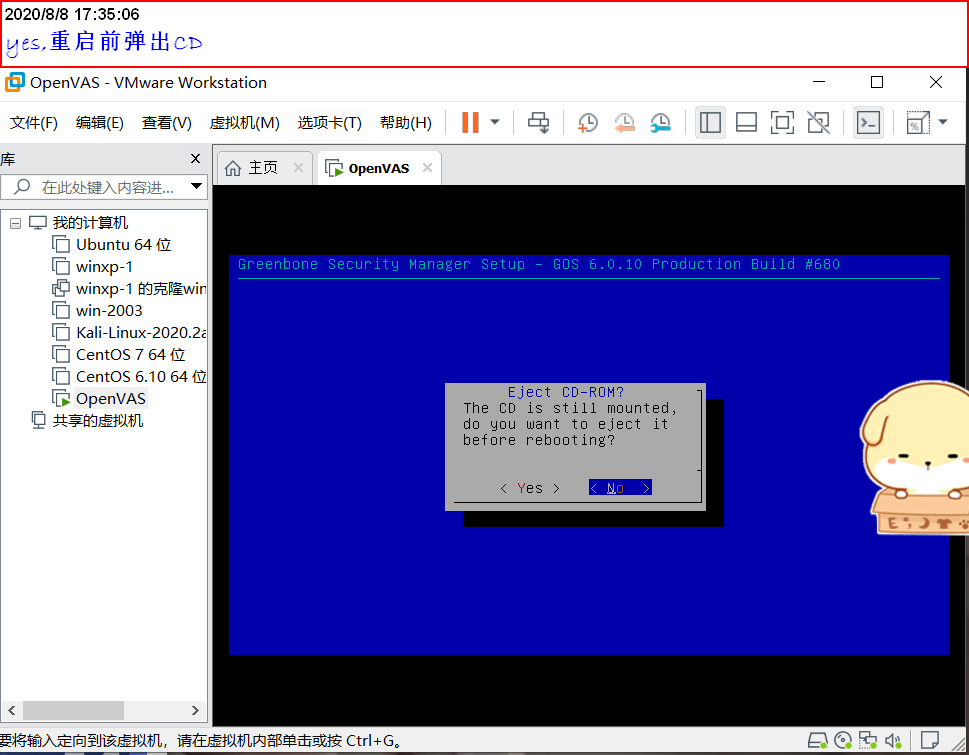Open stretch display dropdown arrow
This screenshot has width=969, height=755.
943,122
